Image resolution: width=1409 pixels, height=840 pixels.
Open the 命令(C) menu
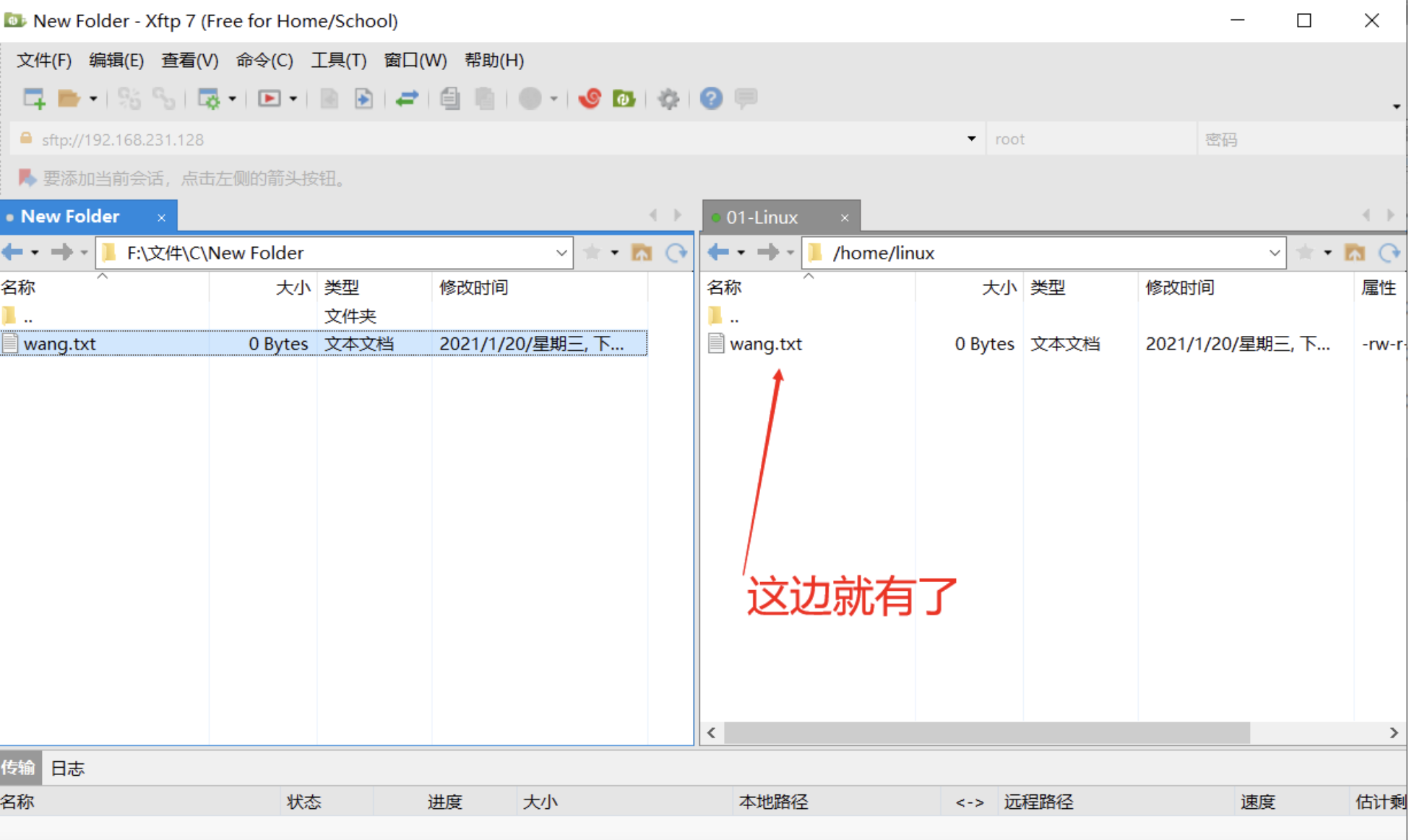click(x=264, y=60)
